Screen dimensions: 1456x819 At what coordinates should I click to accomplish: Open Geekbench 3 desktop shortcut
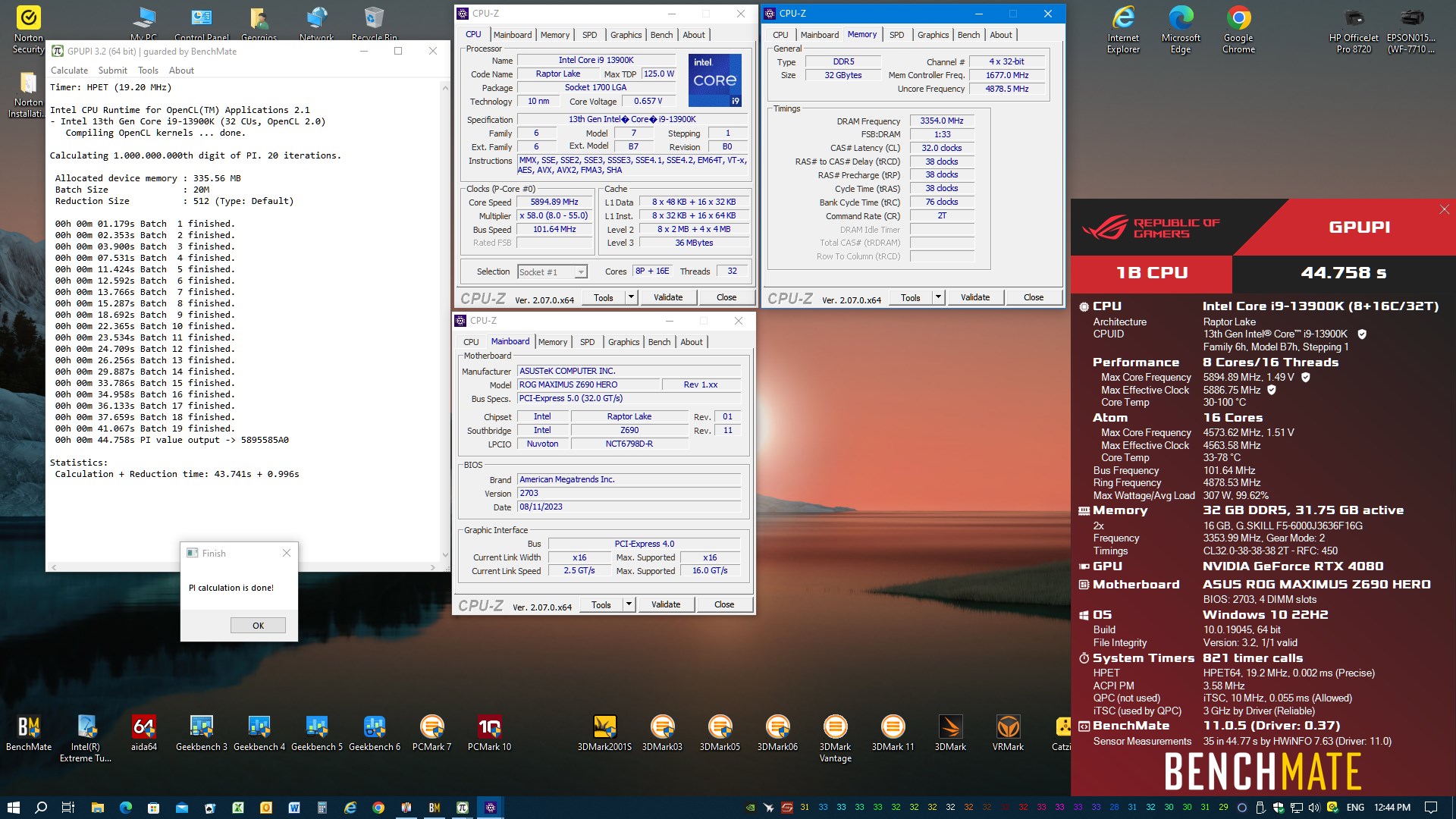(x=202, y=733)
